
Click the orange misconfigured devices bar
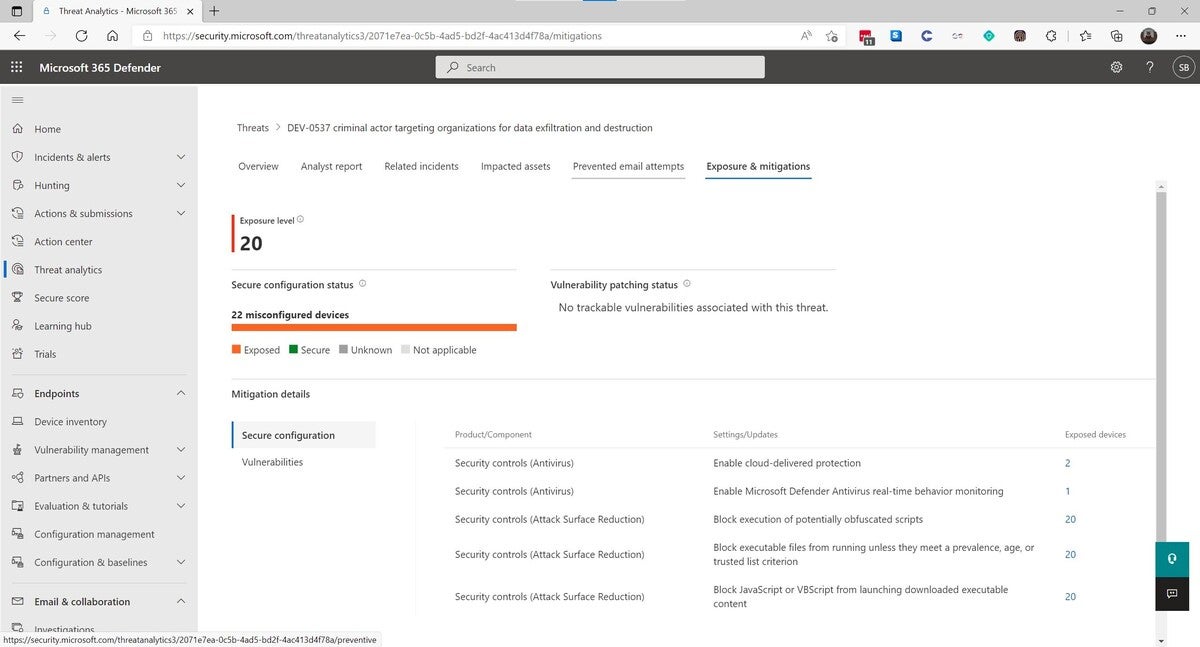tap(374, 327)
